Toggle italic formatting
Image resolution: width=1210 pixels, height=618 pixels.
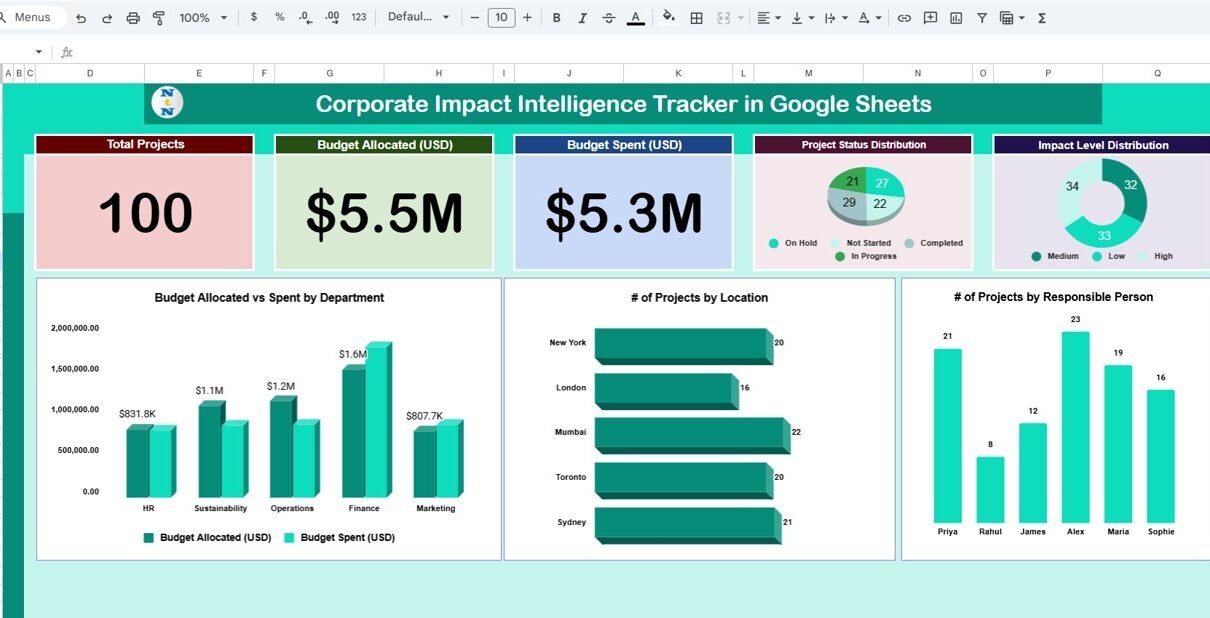coord(583,18)
